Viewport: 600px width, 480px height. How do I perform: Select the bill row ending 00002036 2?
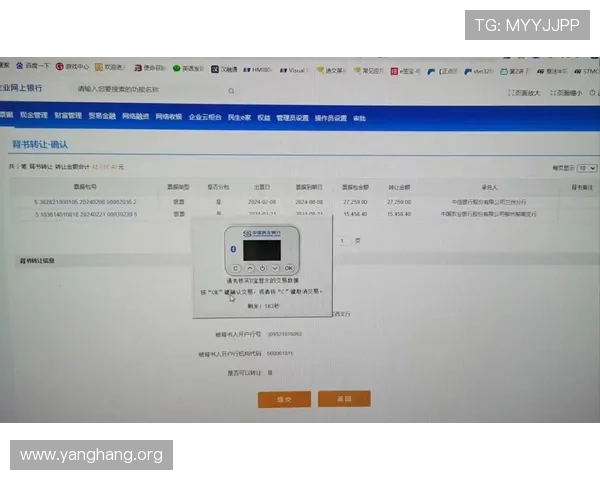(x=304, y=202)
